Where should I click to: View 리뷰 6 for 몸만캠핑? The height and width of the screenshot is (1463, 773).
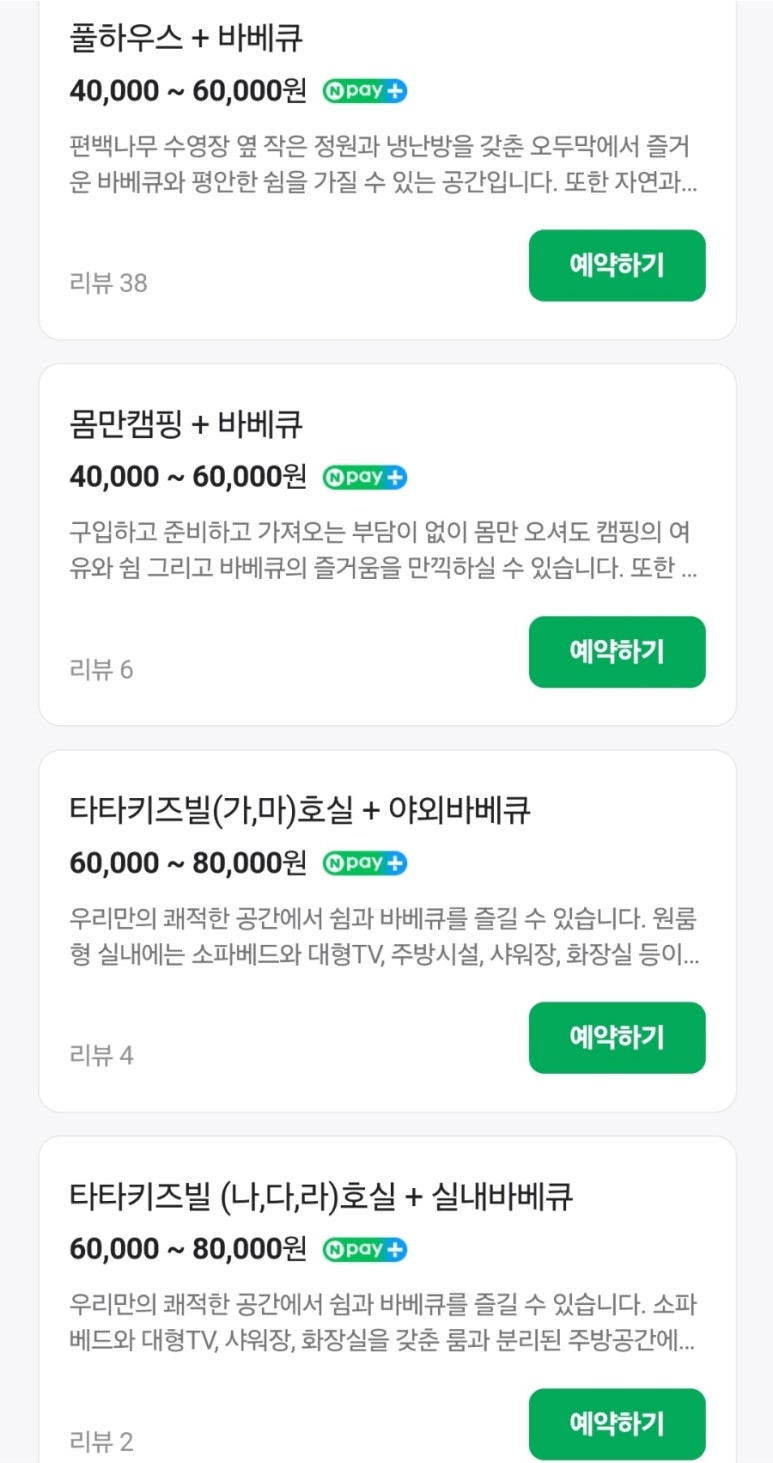point(101,669)
